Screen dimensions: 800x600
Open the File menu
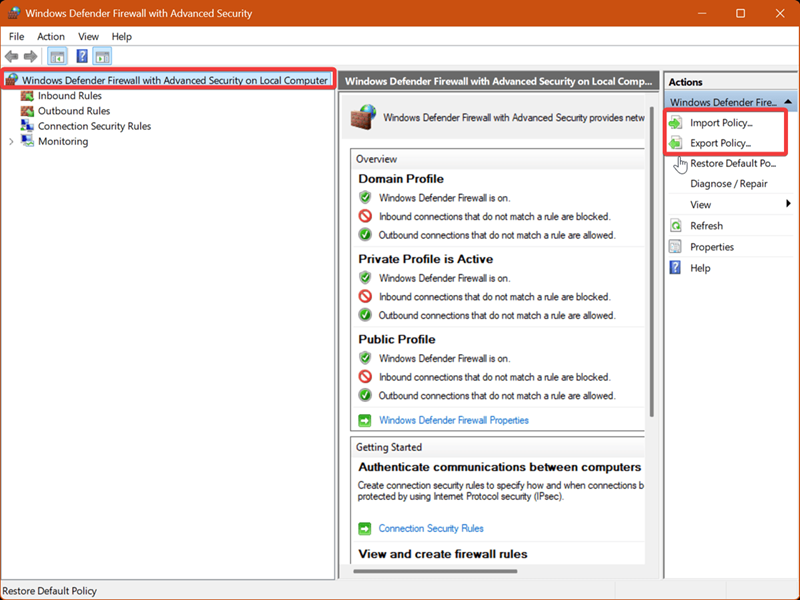tap(16, 37)
